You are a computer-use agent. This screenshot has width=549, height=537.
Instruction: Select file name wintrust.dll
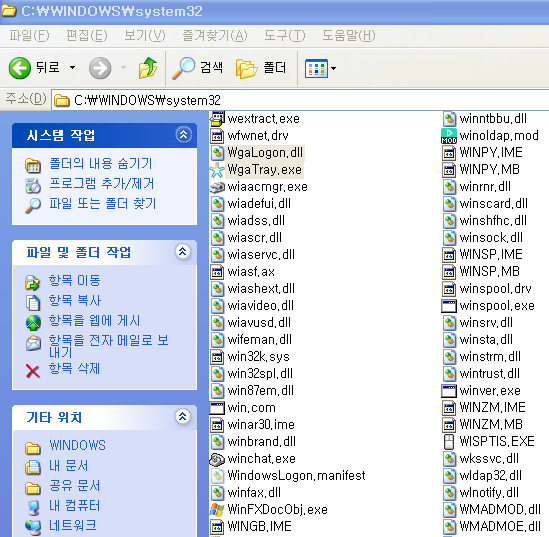[489, 374]
